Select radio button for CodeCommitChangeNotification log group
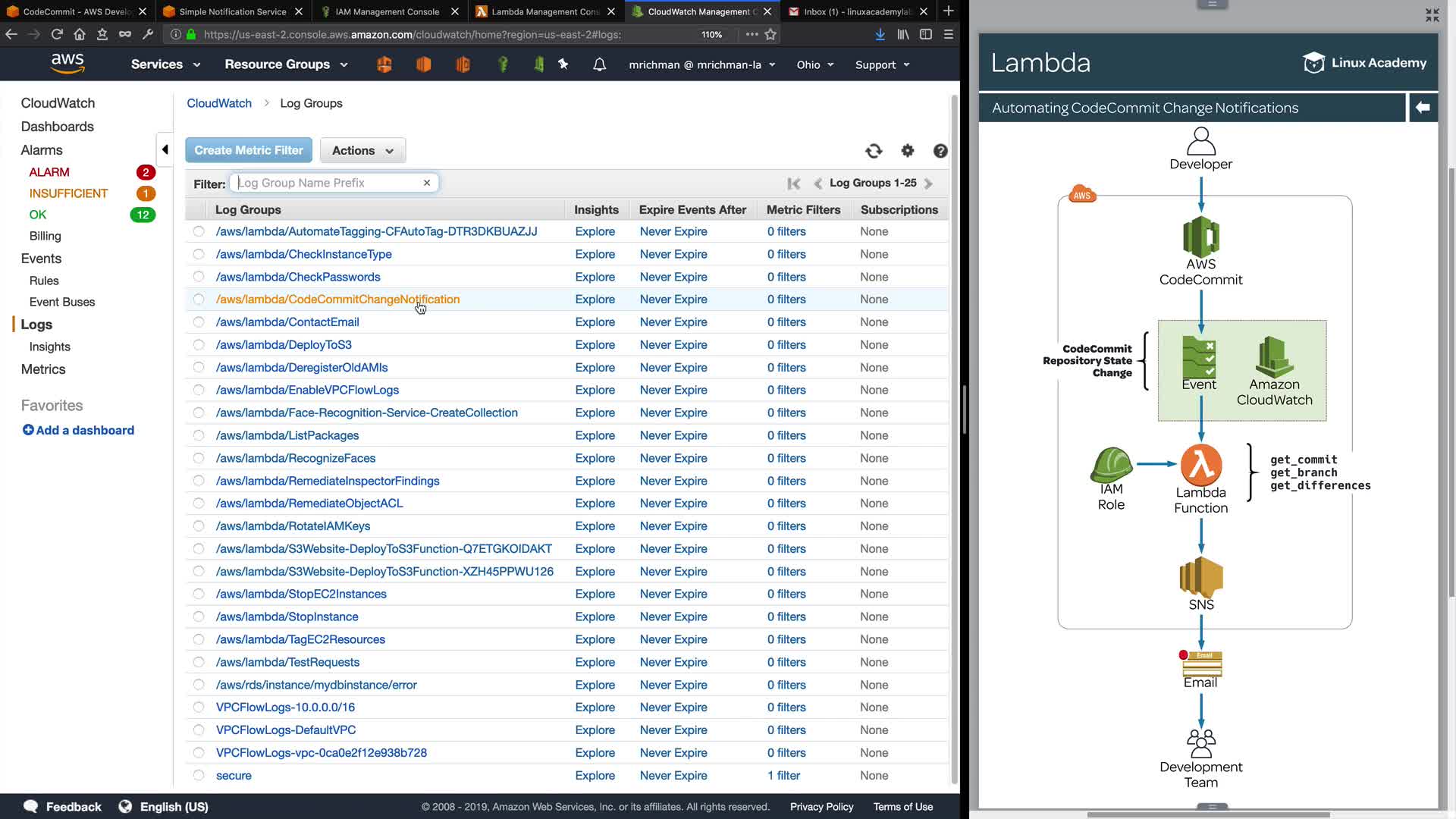 pyautogui.click(x=199, y=300)
